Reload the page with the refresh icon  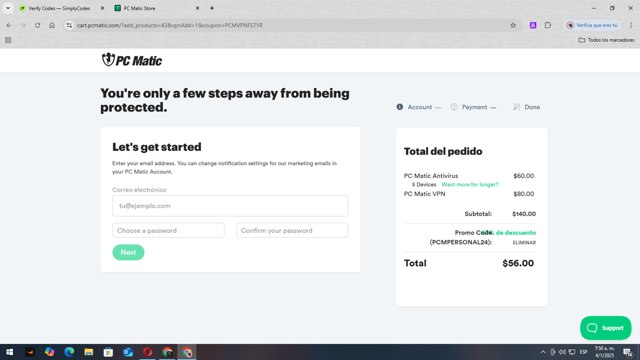pyautogui.click(x=38, y=25)
